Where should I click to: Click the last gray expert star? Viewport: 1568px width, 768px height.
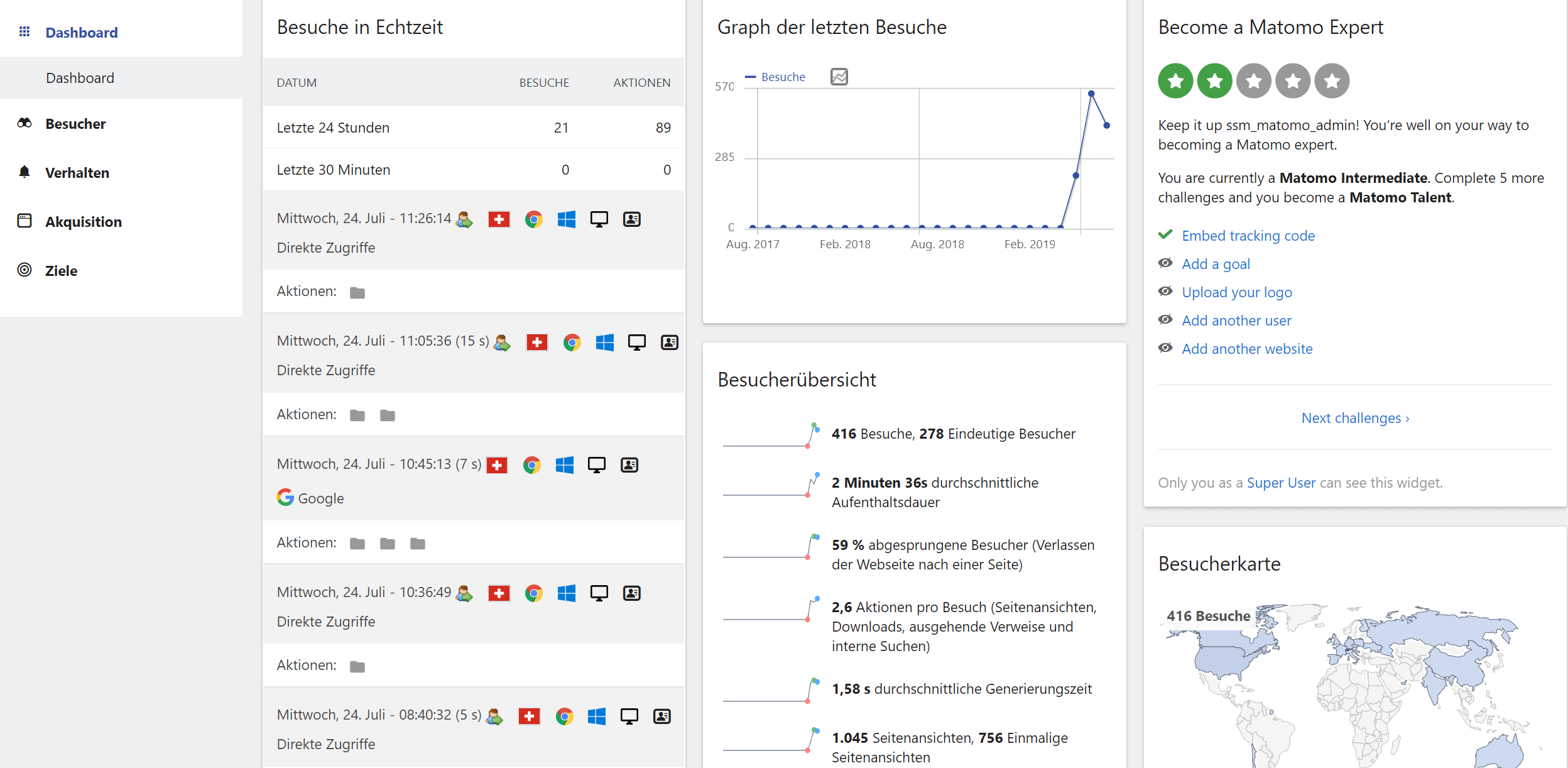(1332, 80)
